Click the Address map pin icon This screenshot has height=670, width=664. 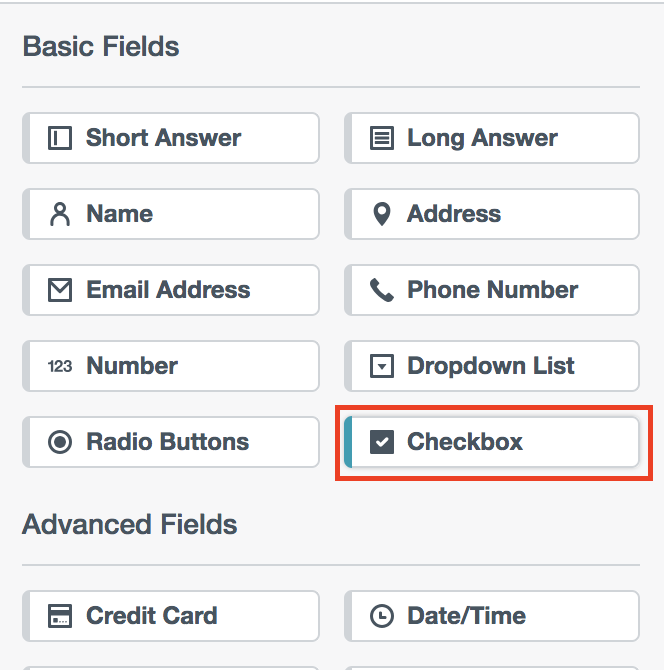381,214
